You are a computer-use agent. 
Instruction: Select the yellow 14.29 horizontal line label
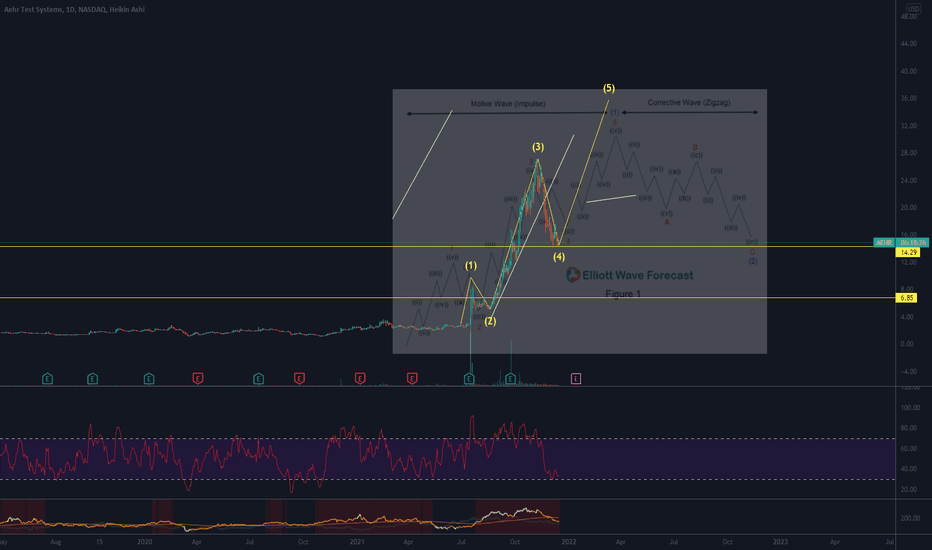[908, 252]
